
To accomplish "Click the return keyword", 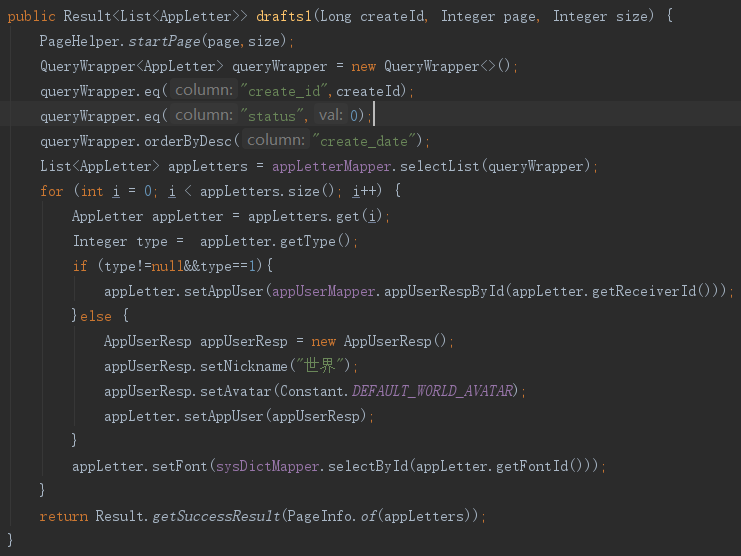I will click(64, 517).
